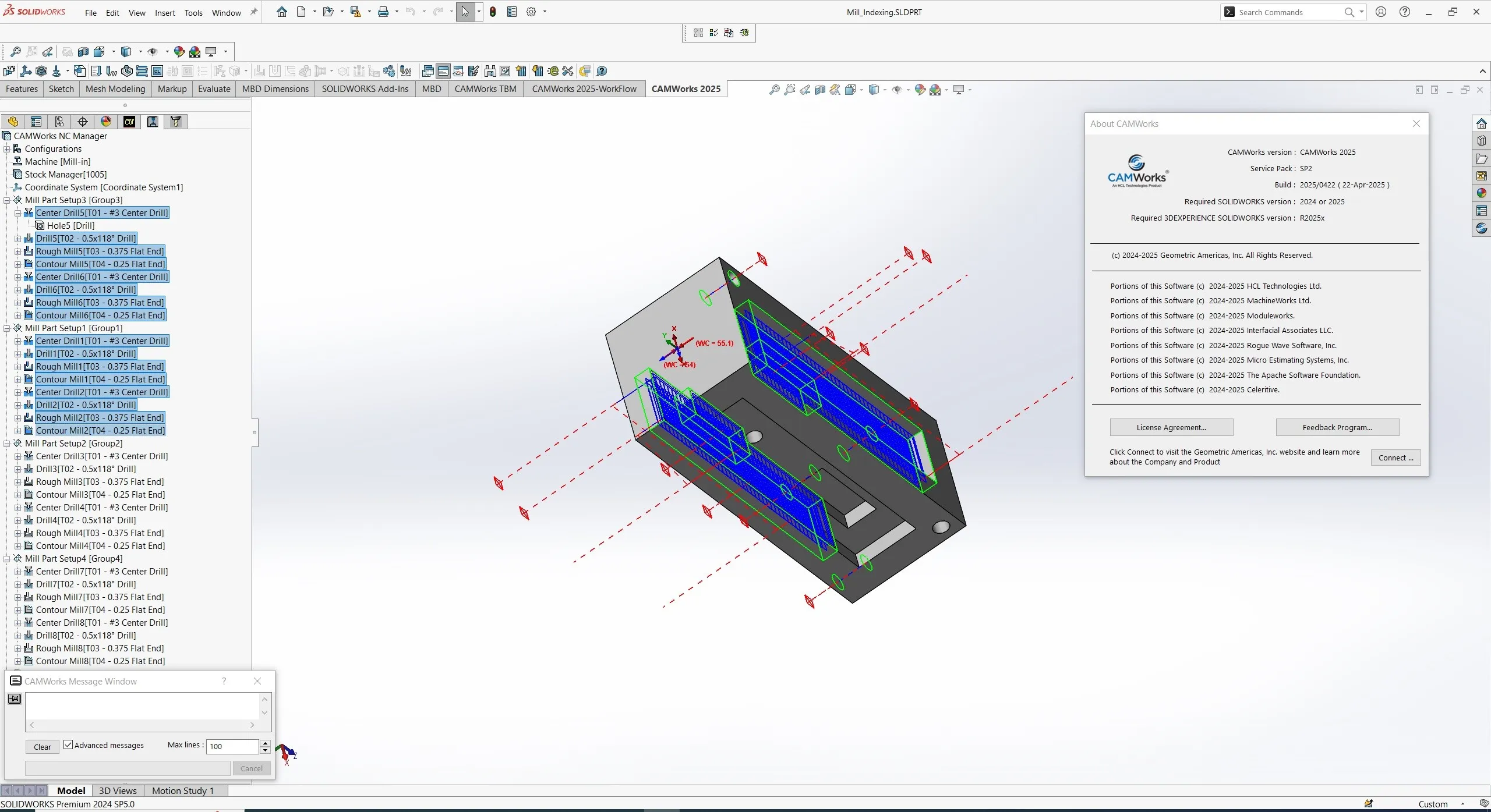Expand the Configurations tree node
Image resolution: width=1491 pixels, height=812 pixels.
(x=7, y=148)
